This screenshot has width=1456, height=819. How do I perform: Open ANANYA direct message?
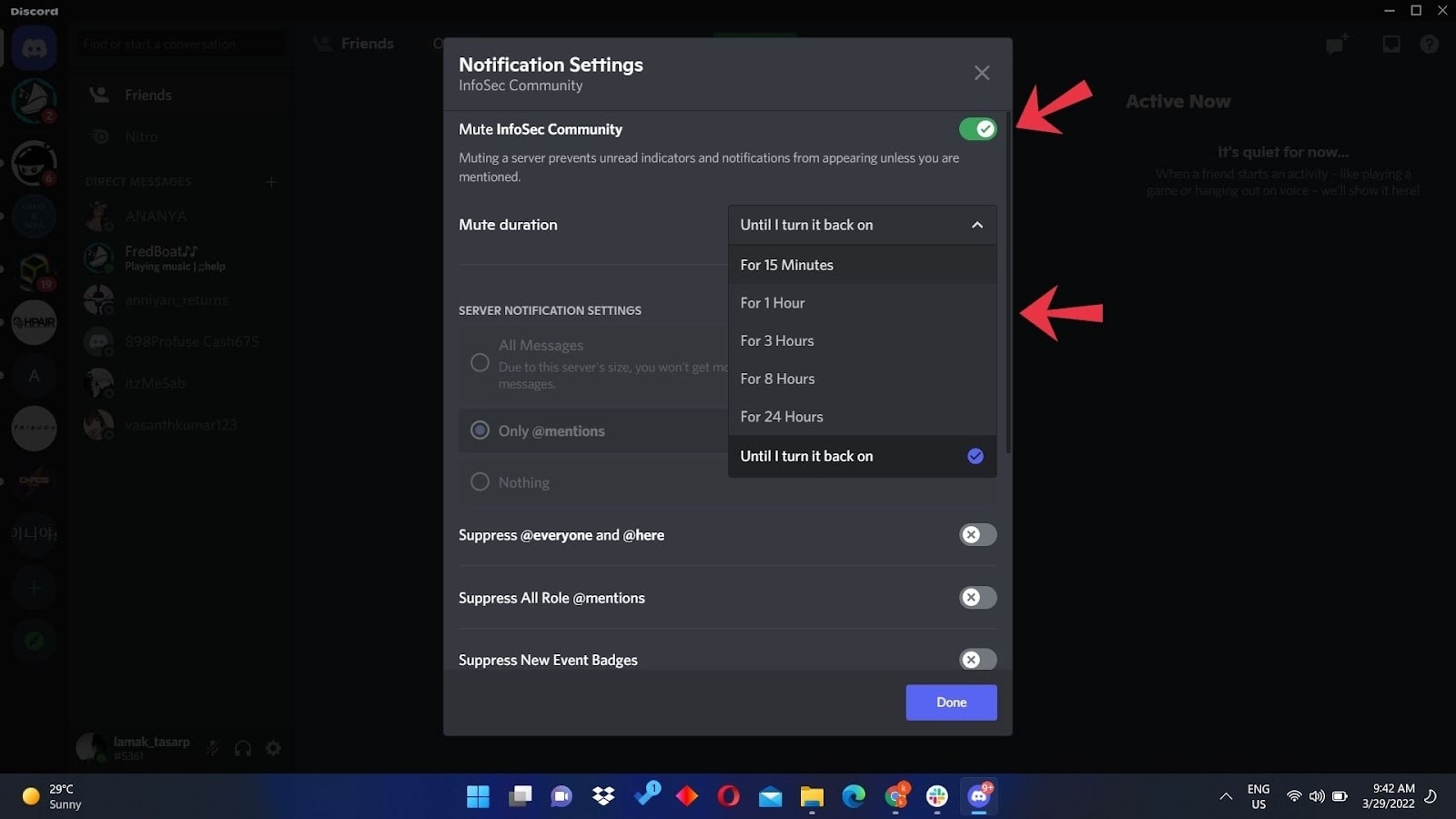[x=182, y=217]
